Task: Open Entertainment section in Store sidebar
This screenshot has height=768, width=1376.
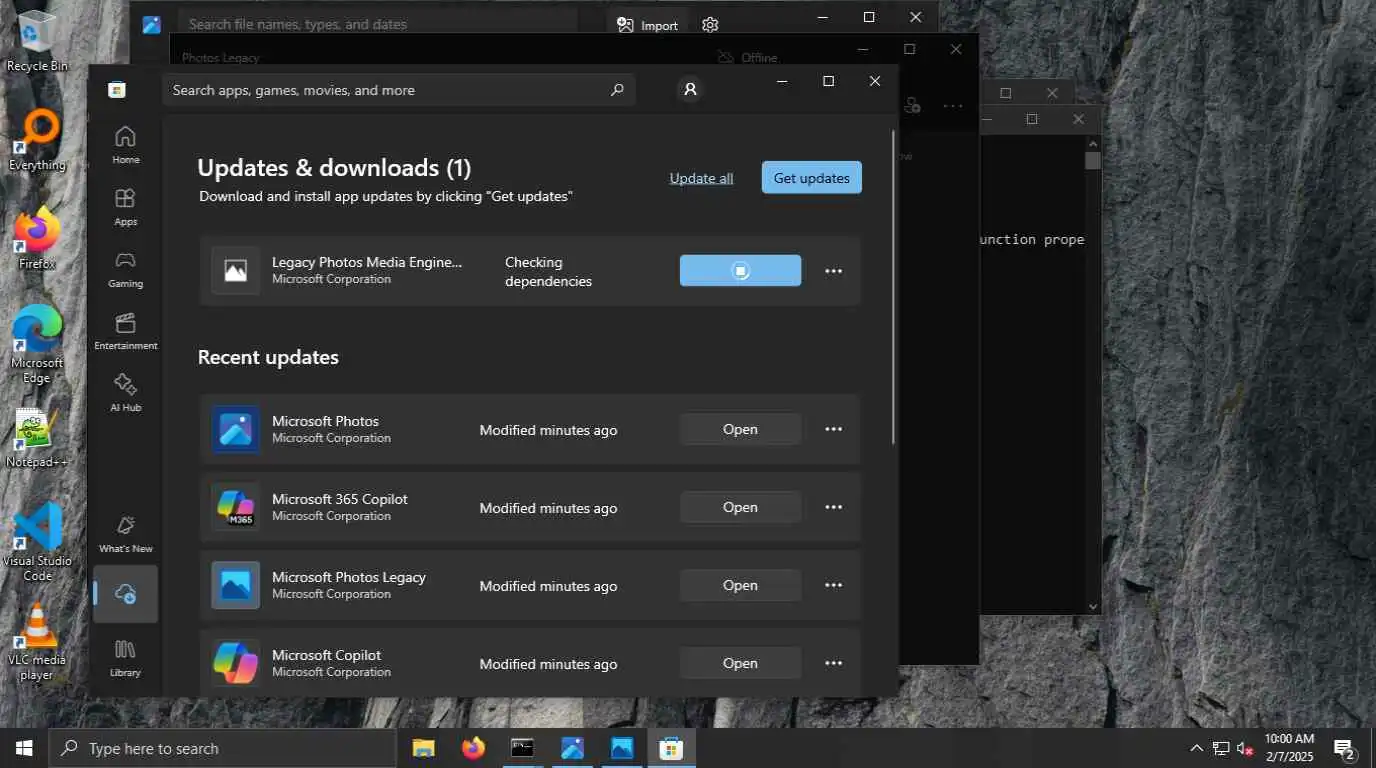Action: [x=125, y=331]
